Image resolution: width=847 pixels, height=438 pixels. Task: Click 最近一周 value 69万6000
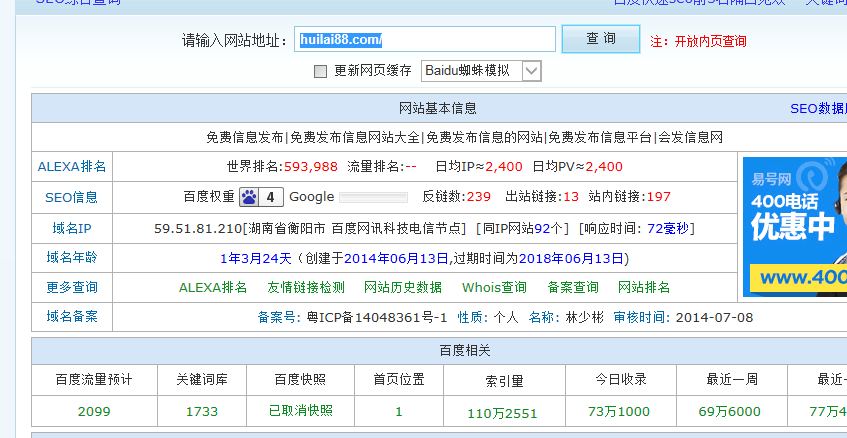tap(729, 412)
